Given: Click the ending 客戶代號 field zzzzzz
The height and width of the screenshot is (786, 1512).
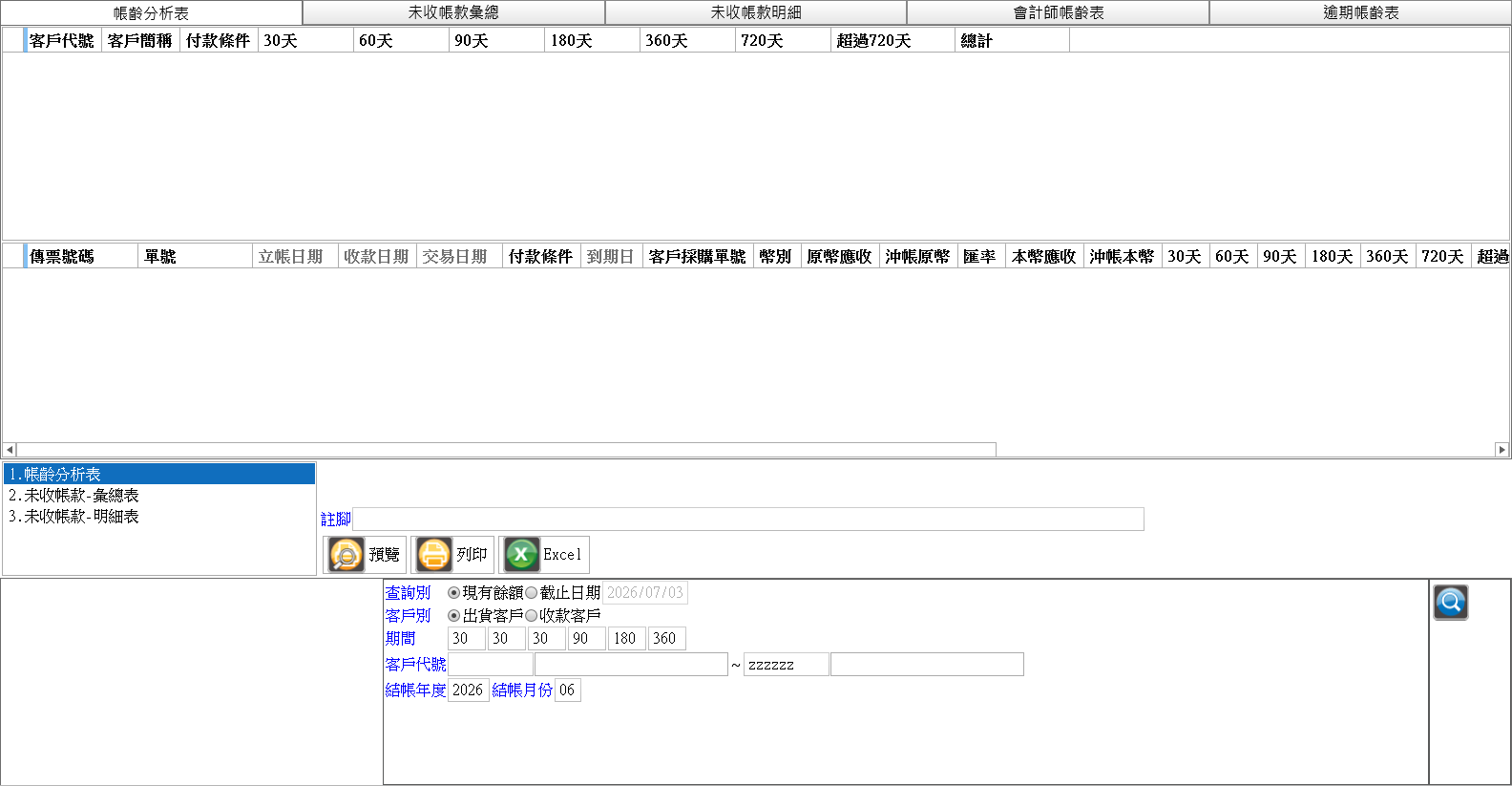Looking at the screenshot, I should click(x=787, y=665).
